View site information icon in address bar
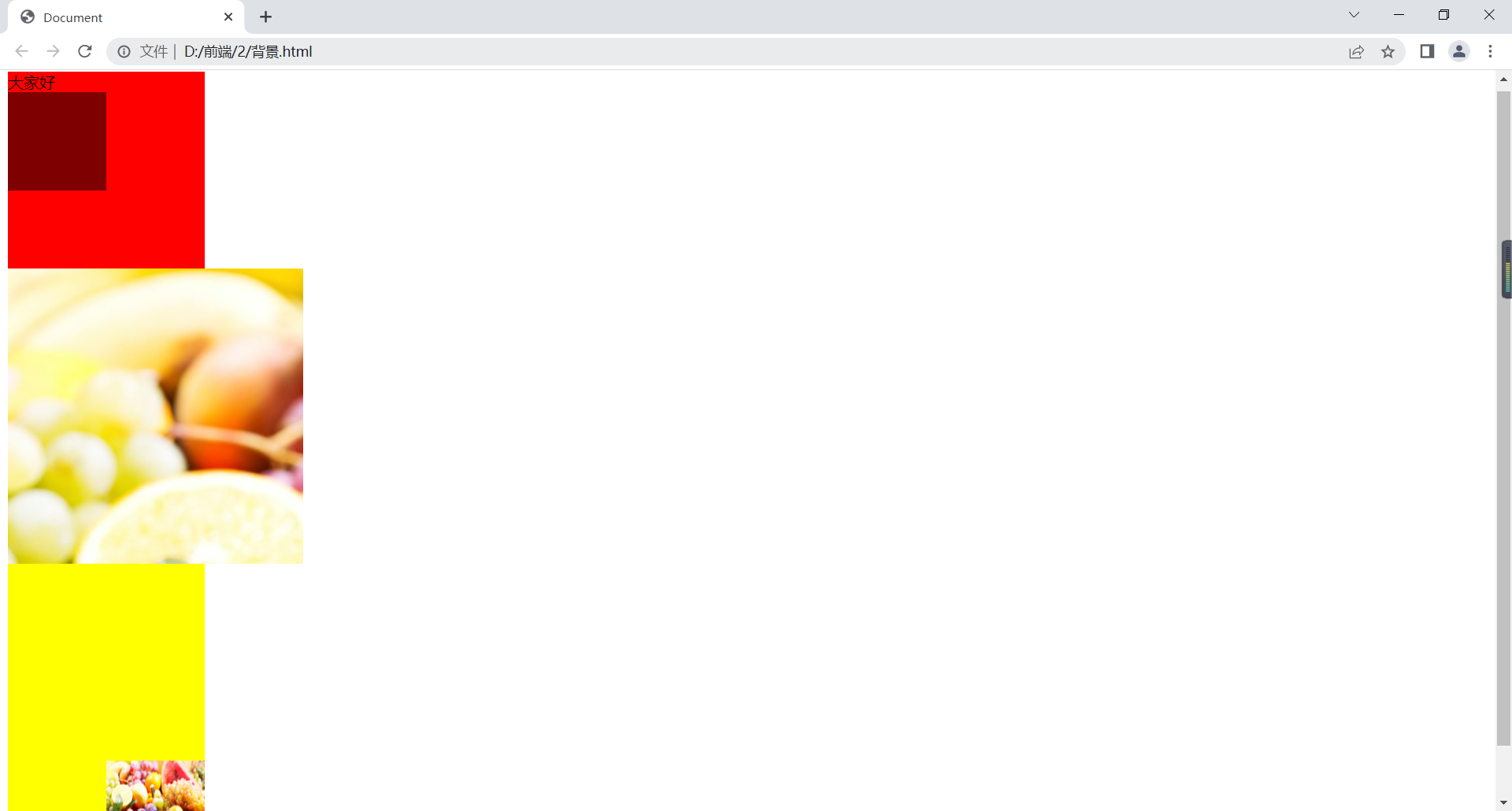The width and height of the screenshot is (1512, 811). [124, 52]
